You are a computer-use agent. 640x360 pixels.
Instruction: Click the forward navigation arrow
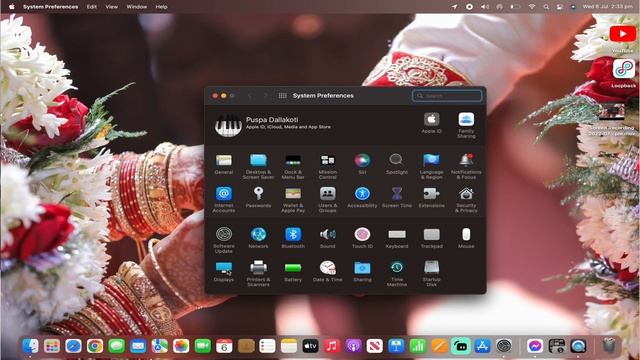[265, 96]
